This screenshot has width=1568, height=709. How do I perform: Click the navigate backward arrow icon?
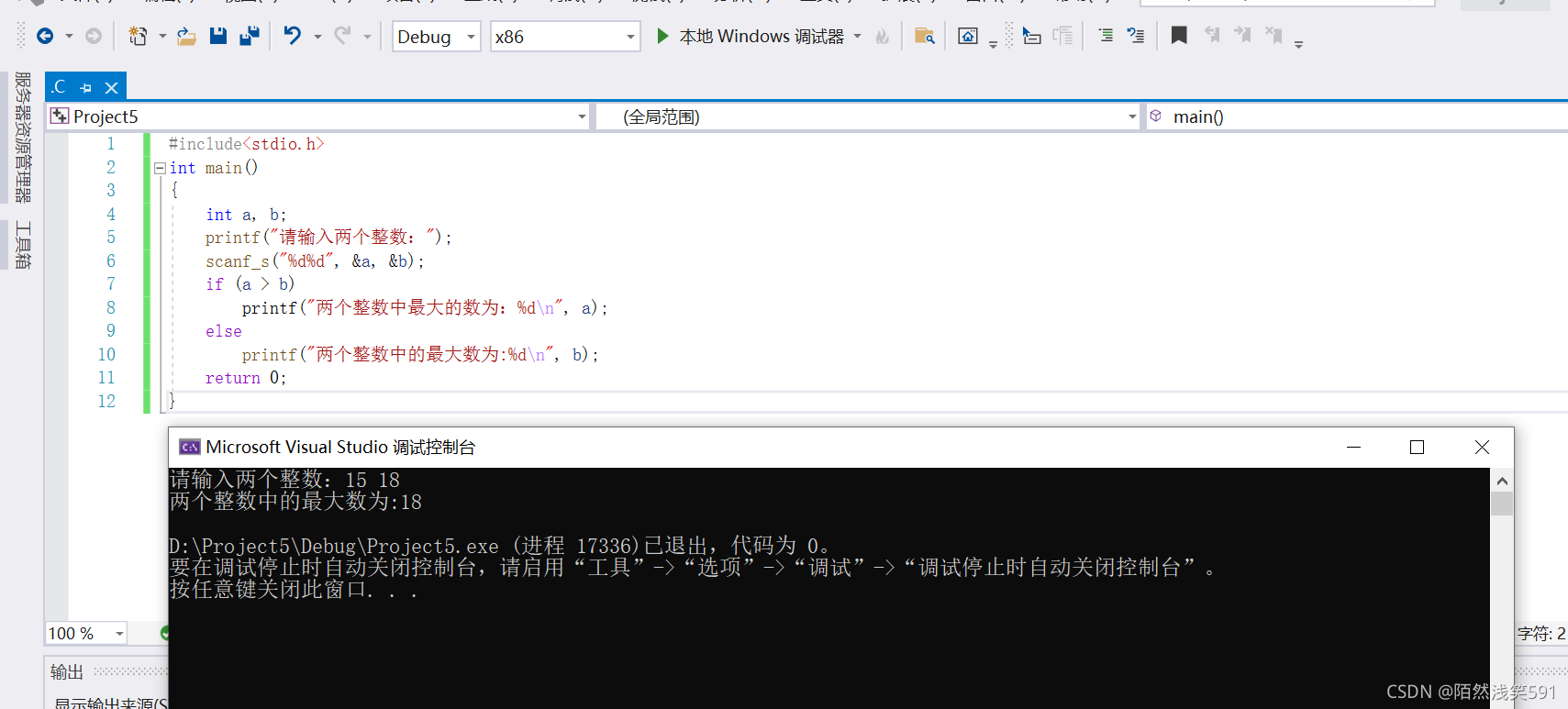[x=44, y=37]
